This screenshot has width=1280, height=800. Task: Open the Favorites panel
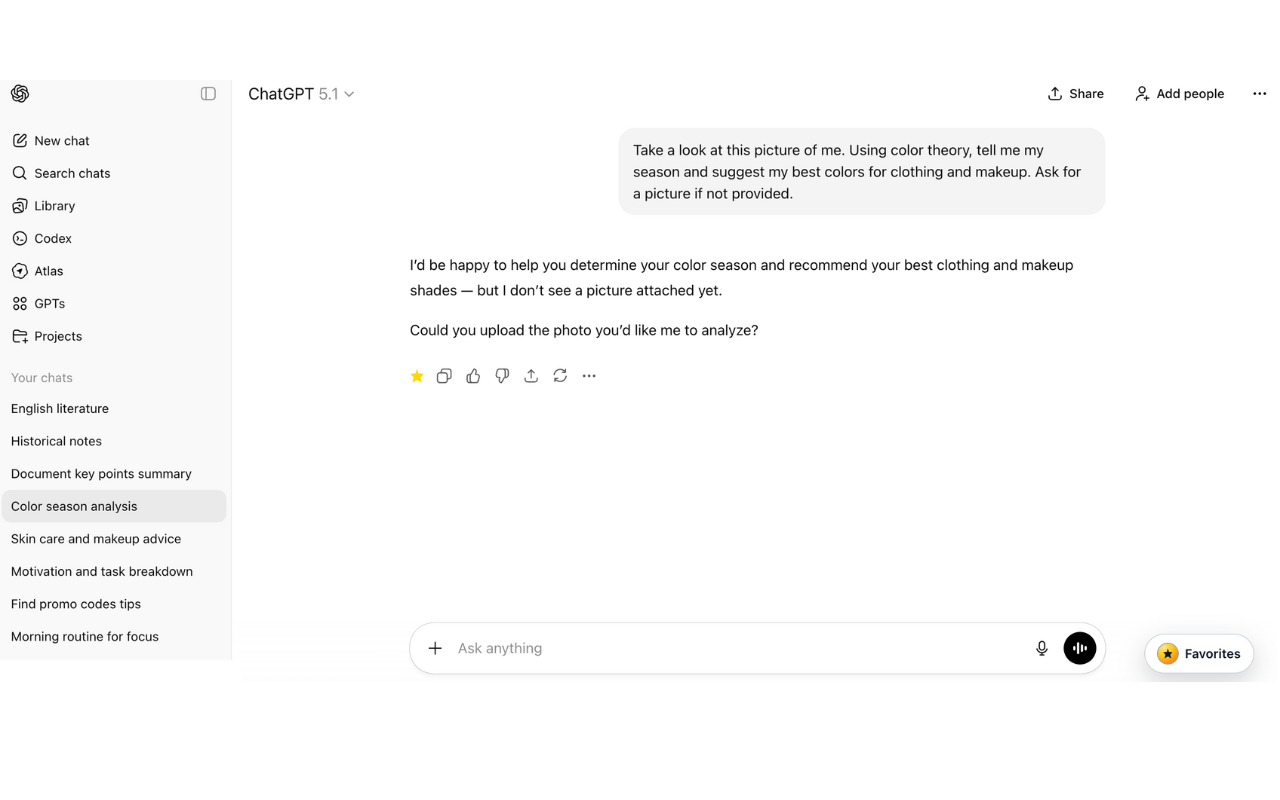click(x=1198, y=653)
